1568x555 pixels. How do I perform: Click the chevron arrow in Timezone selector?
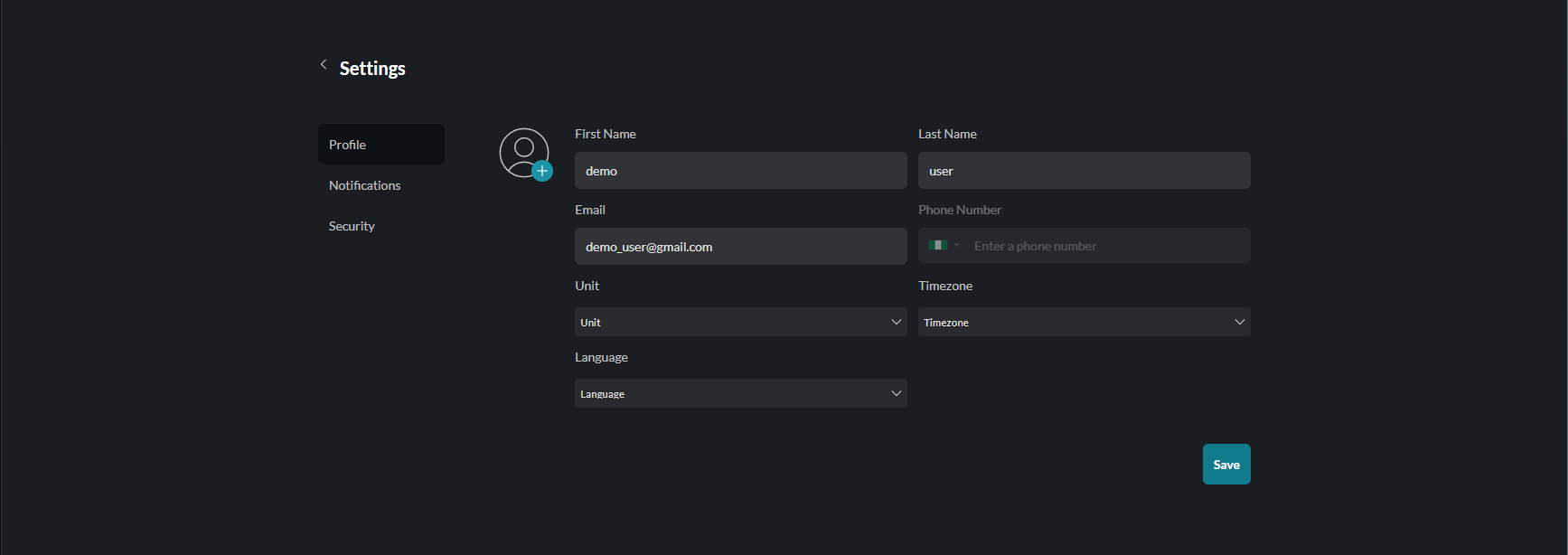1240,322
